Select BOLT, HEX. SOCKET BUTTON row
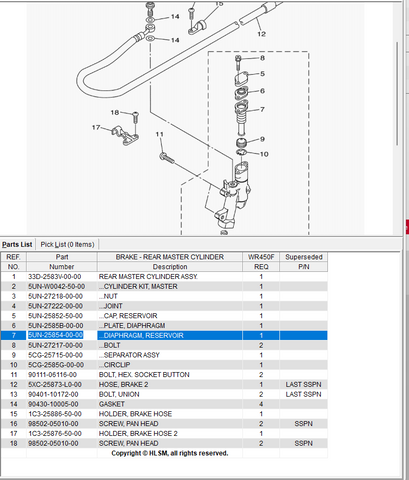The image size is (409, 480). point(164,375)
